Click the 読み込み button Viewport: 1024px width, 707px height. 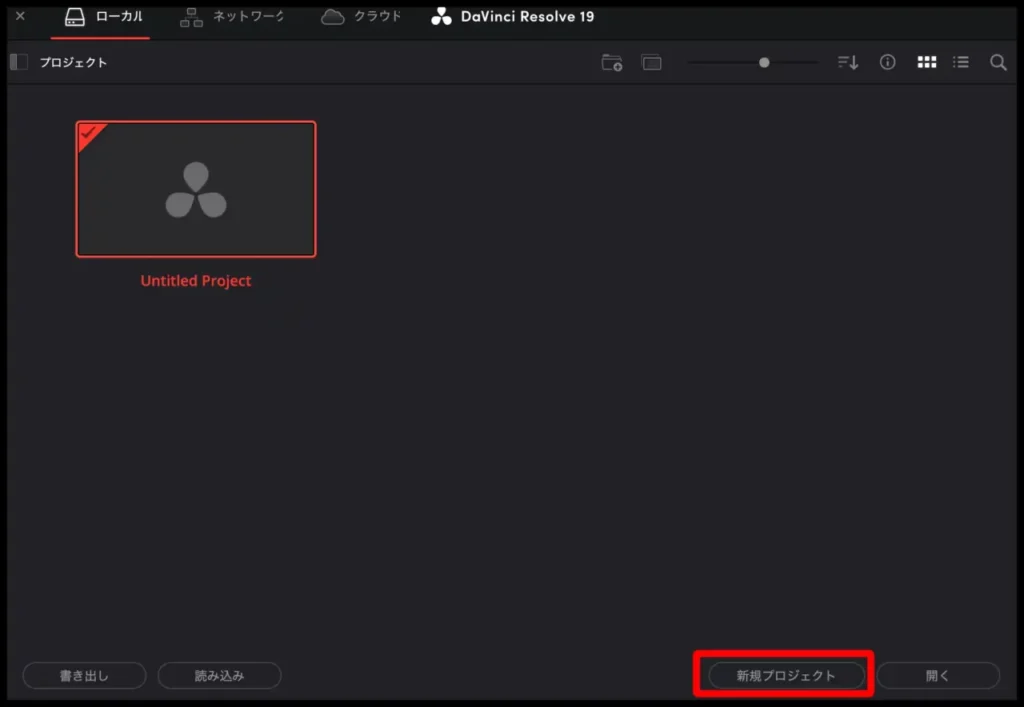pos(219,675)
